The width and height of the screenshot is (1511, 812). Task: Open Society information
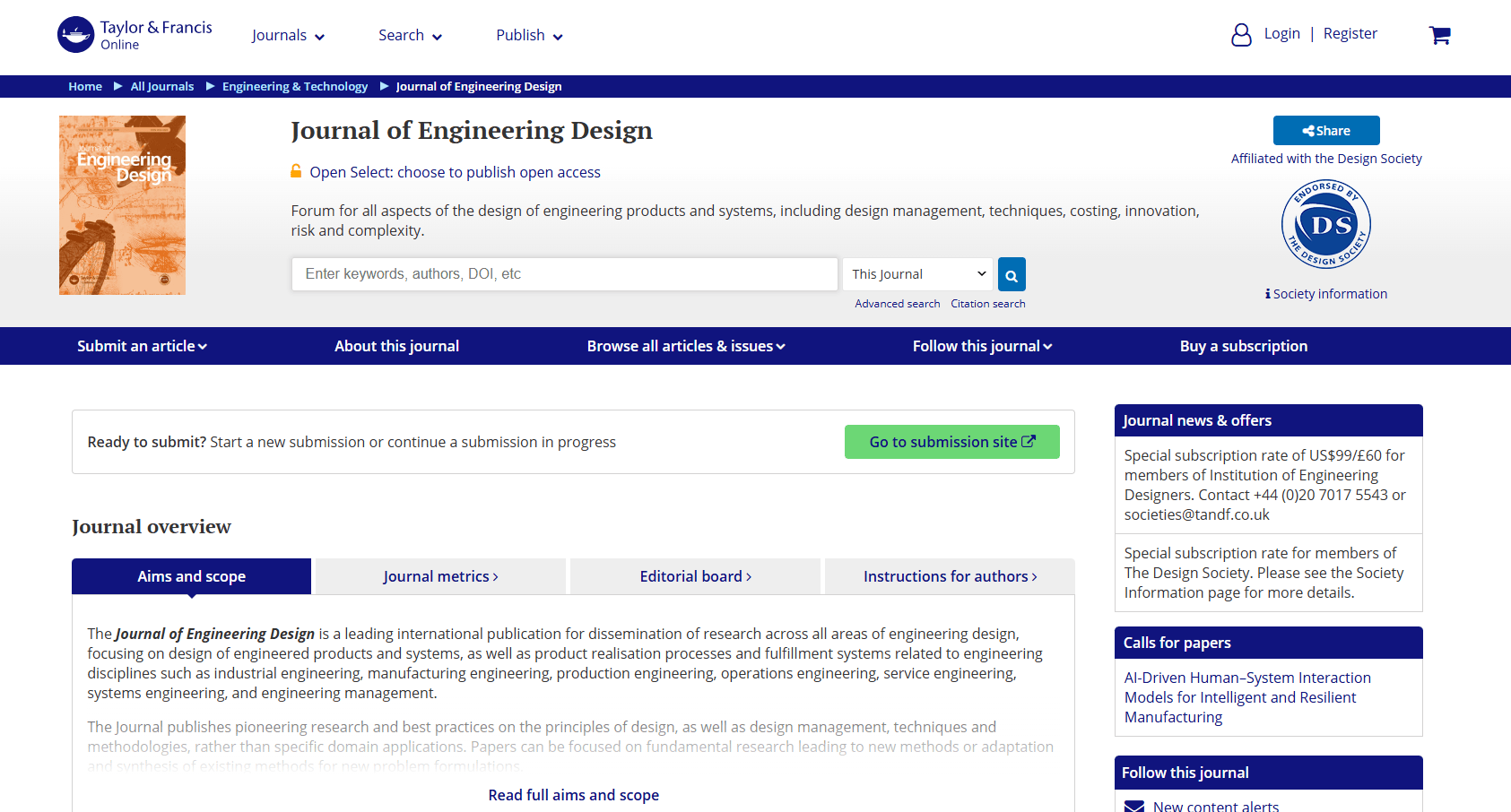[x=1326, y=294]
